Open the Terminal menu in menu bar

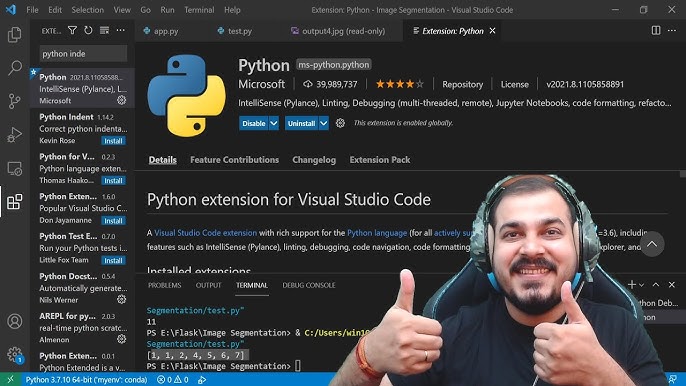[x=199, y=10]
